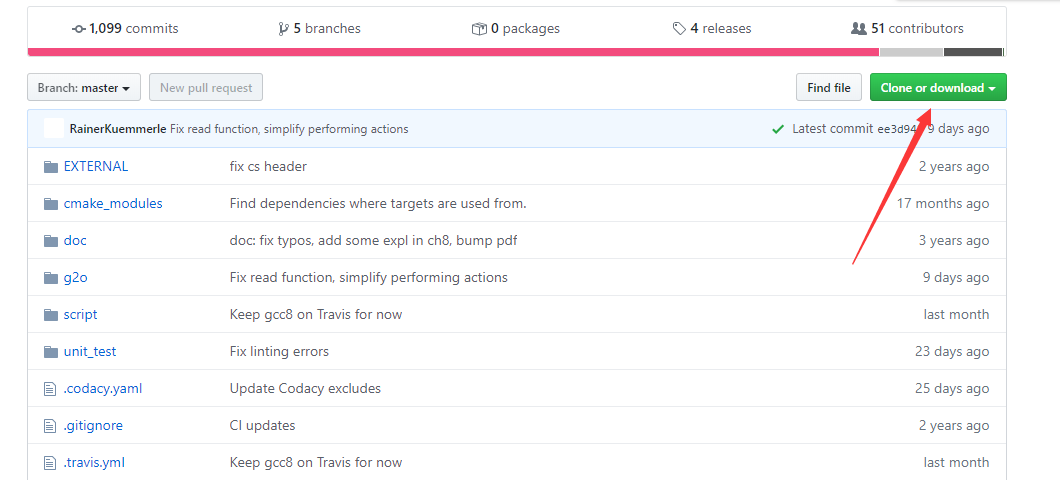The height and width of the screenshot is (480, 1060).
Task: Open the g2o folder link
Action: point(75,278)
